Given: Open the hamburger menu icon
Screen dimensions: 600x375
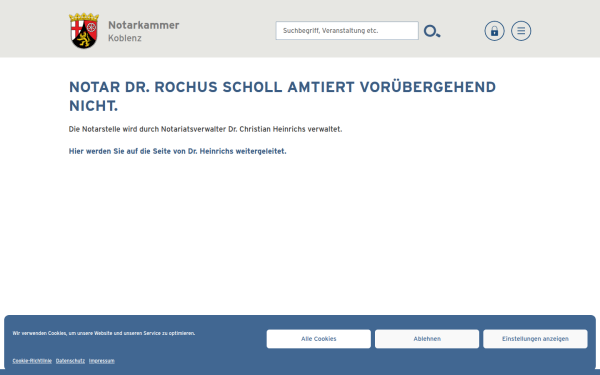Looking at the screenshot, I should click(x=521, y=31).
